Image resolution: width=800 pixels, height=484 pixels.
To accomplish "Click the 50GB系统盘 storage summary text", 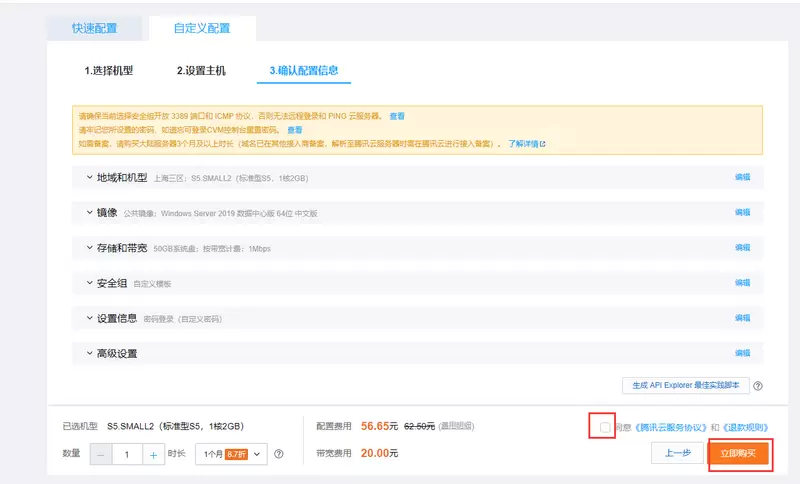I will (x=212, y=249).
